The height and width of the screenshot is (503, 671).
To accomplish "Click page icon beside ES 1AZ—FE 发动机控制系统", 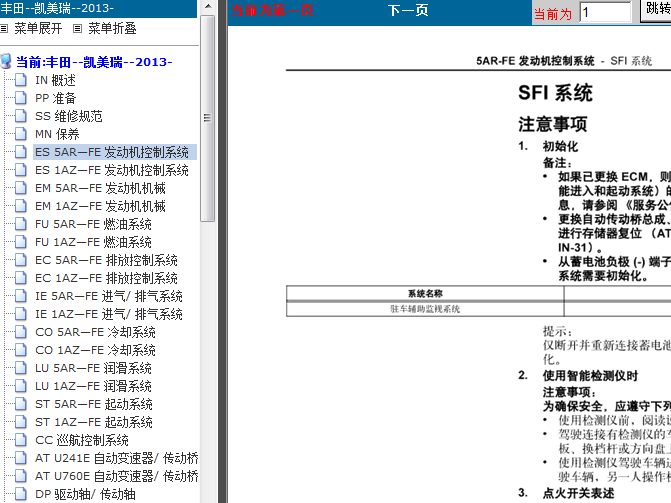I will [21, 170].
